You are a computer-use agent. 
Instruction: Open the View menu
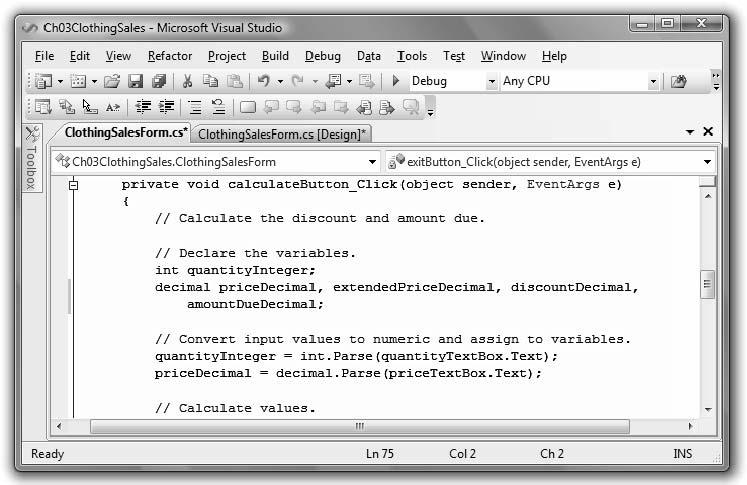coord(118,56)
